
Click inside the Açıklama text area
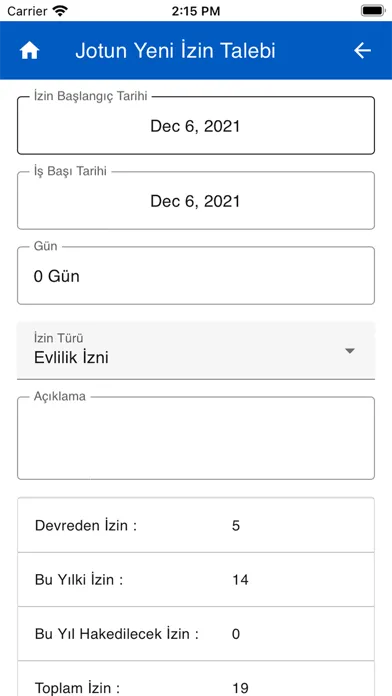(x=196, y=438)
